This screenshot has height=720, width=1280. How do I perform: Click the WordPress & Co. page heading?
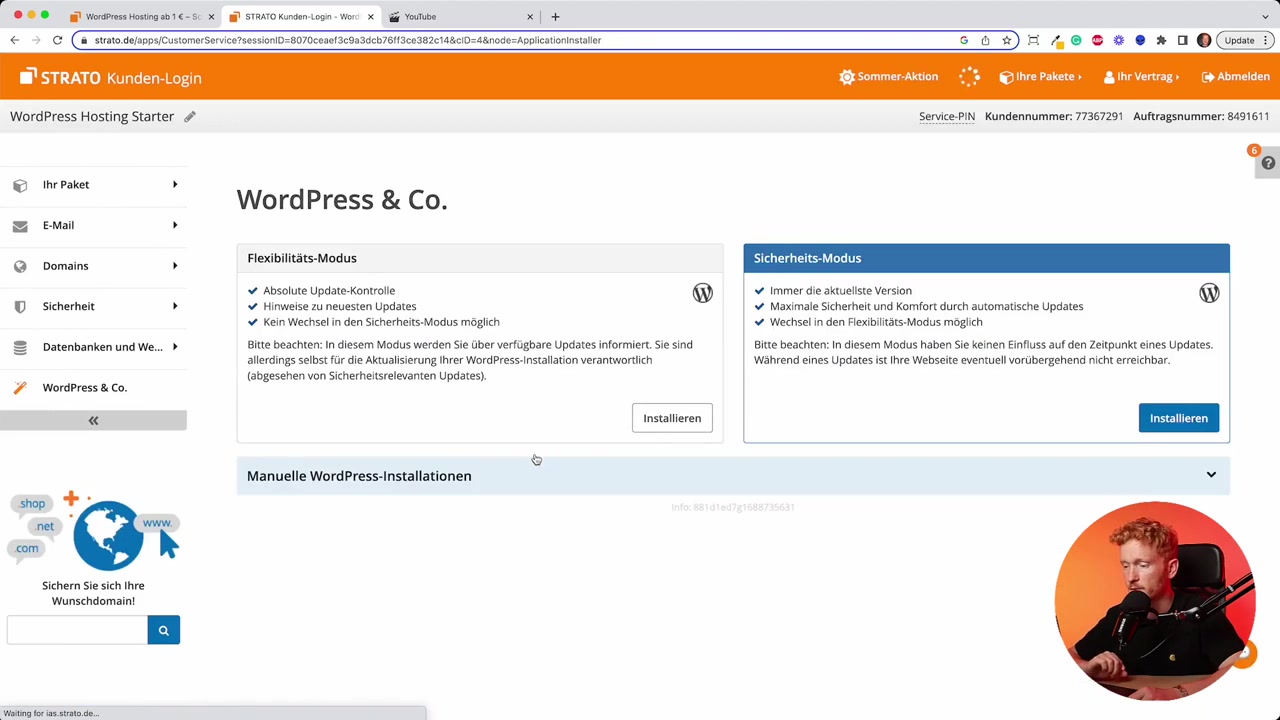342,199
